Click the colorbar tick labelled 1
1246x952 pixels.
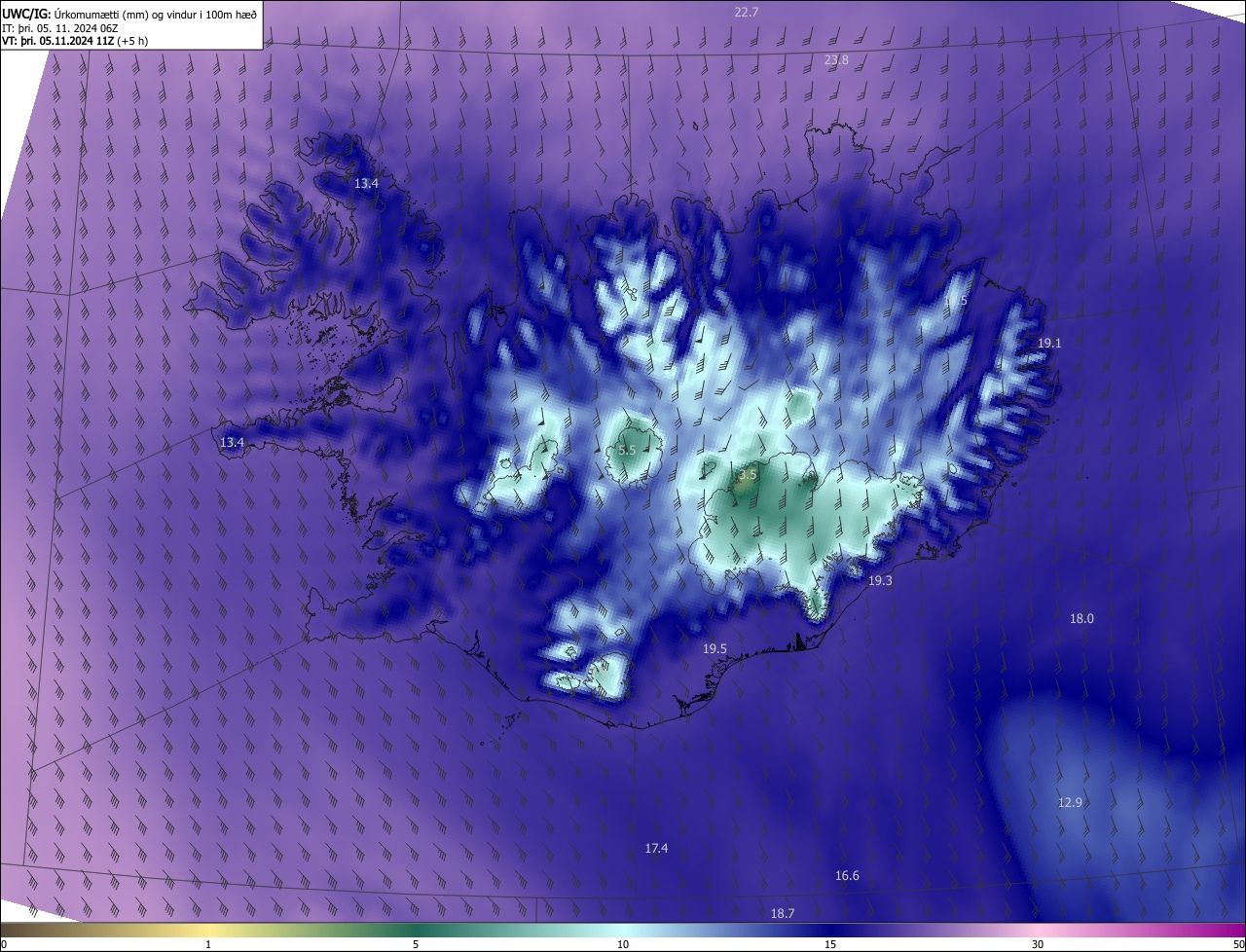(x=208, y=944)
